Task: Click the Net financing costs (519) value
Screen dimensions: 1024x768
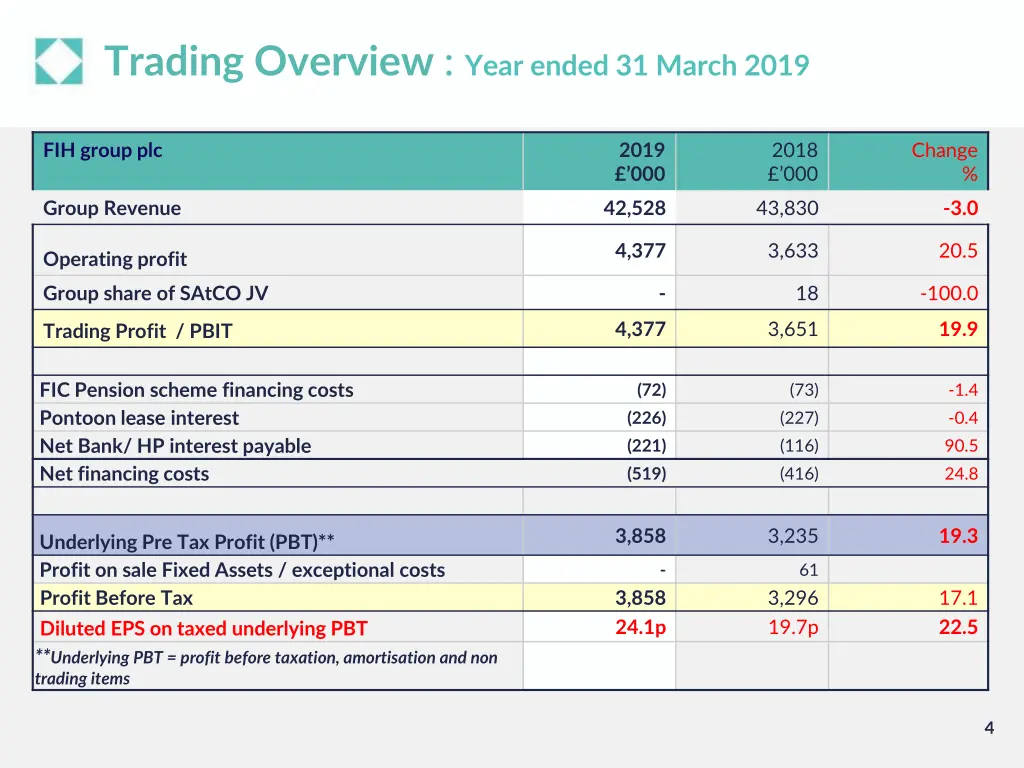Action: pos(646,474)
